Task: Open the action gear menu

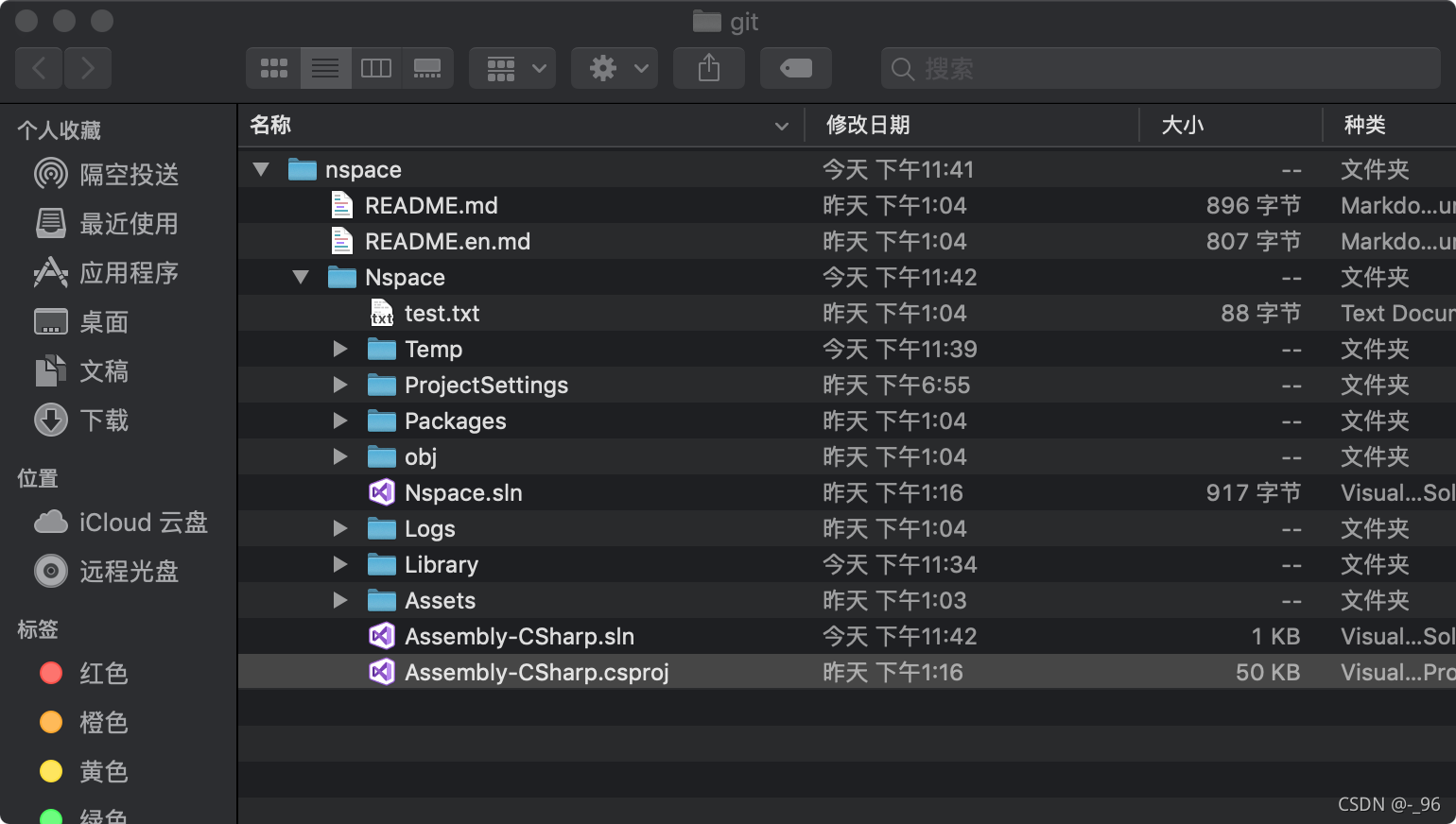Action: point(615,68)
